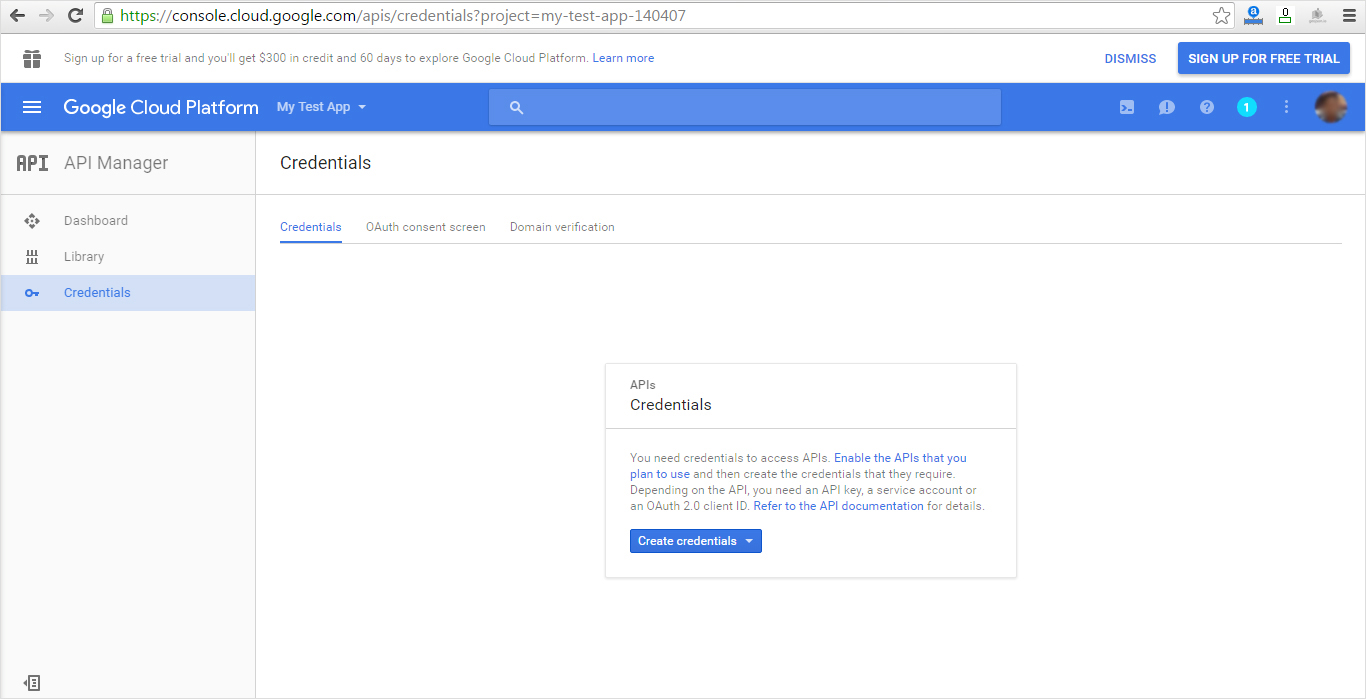Open the main navigation hamburger menu

(x=32, y=107)
